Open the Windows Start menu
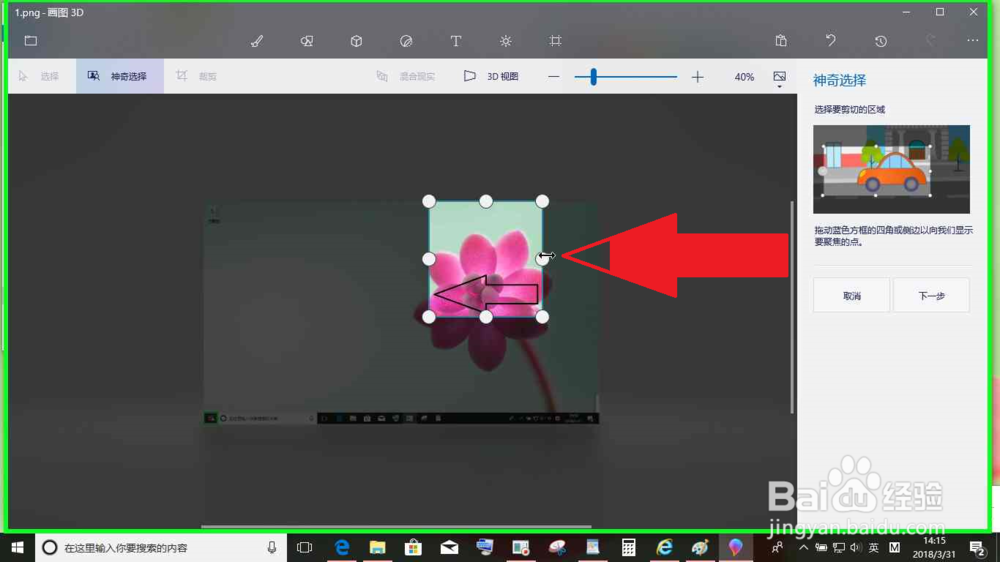The image size is (1000, 562). pyautogui.click(x=17, y=547)
